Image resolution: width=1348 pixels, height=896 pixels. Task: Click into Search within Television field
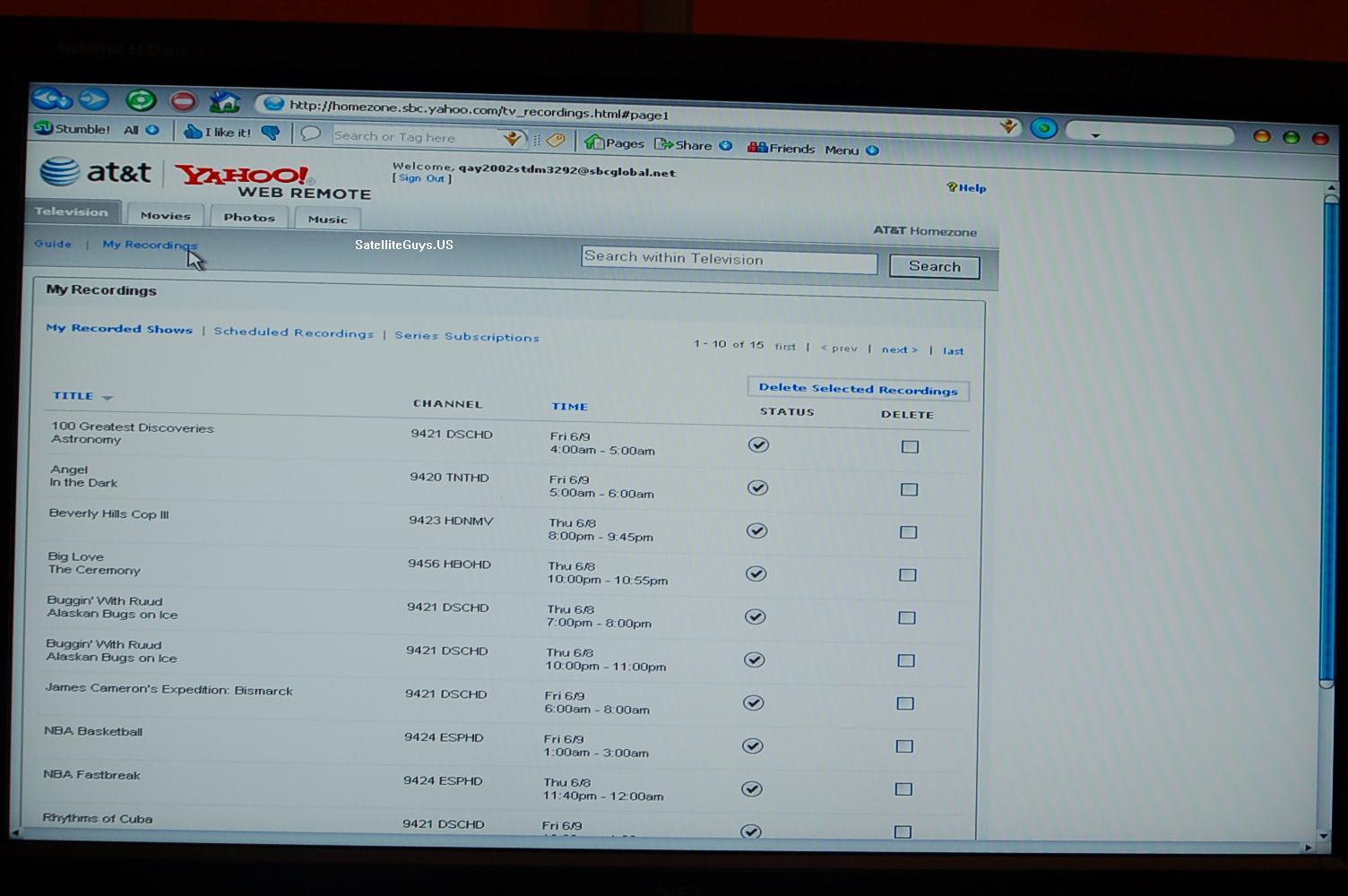(x=729, y=260)
